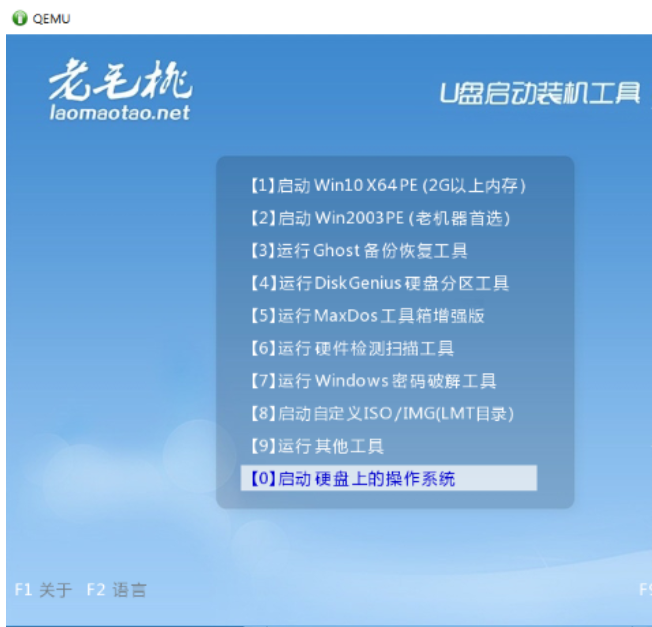Select option 8 启动自定义 ISO/IMG
Viewport: 652px width, 627px height.
(382, 413)
